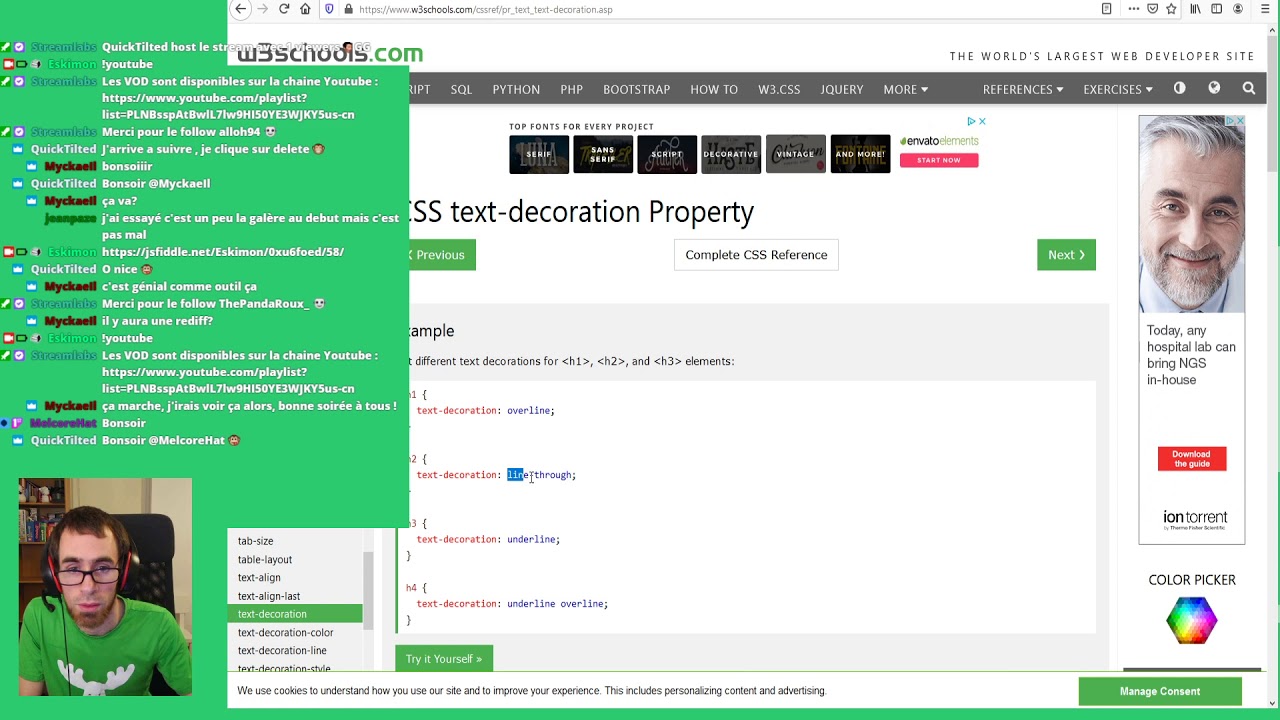Screen dimensions: 1280x720
Task: Click the tracking protection shield icon
Action: pos(329,9)
